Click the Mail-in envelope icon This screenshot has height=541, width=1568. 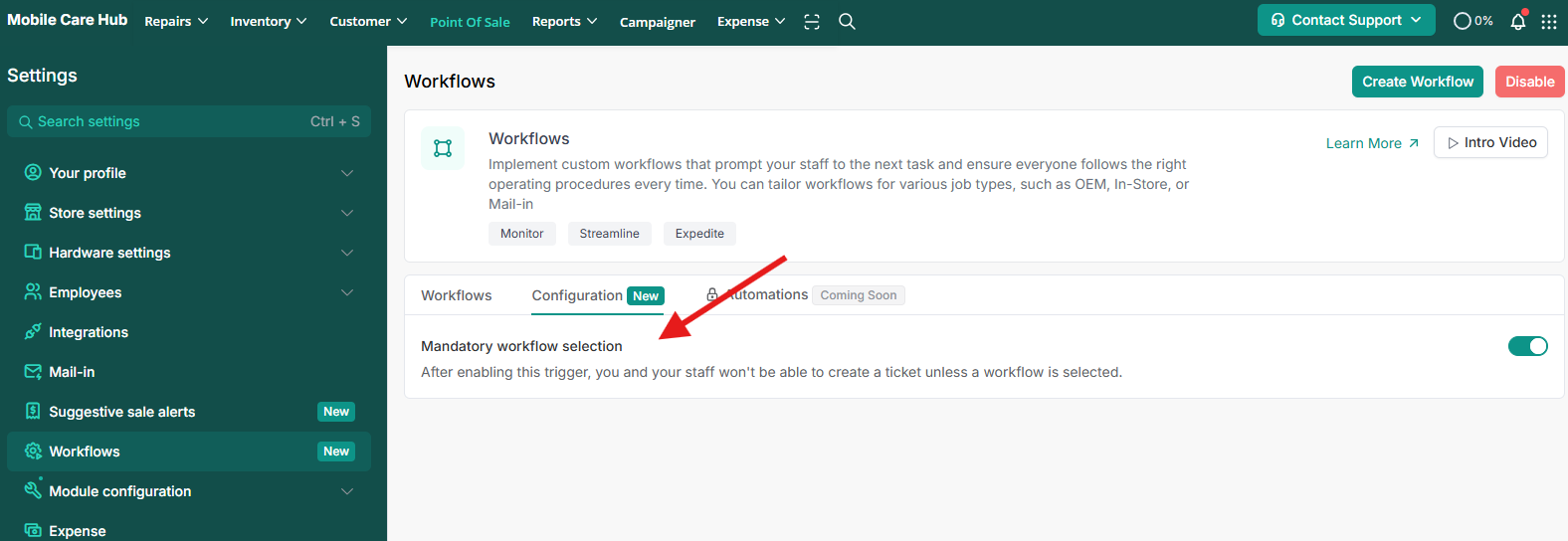33,371
